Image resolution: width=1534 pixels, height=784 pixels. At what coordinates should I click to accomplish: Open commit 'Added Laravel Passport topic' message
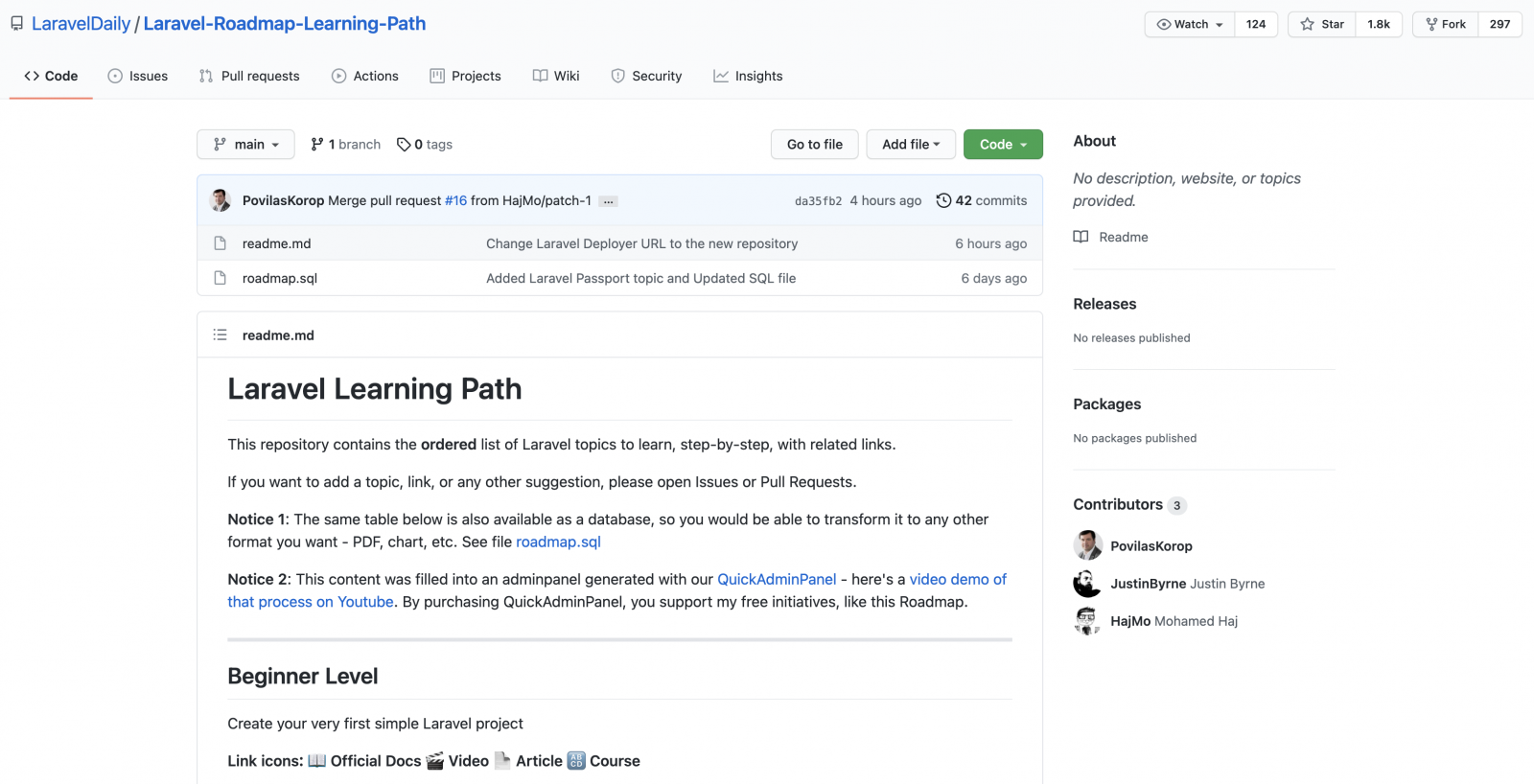pyautogui.click(x=640, y=278)
